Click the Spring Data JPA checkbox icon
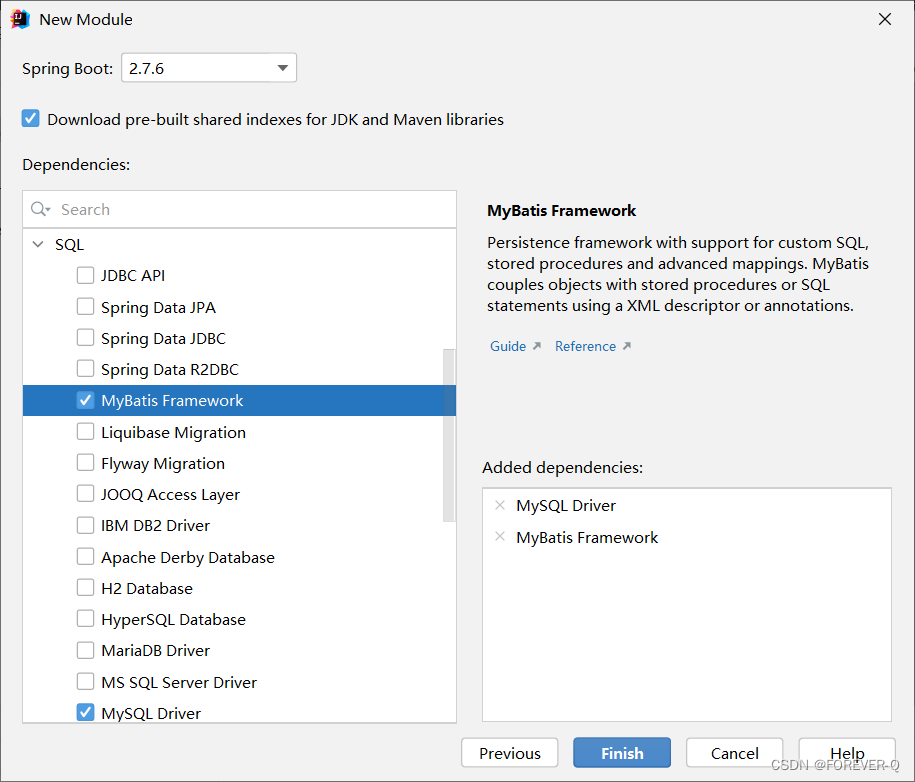Image resolution: width=915 pixels, height=782 pixels. (85, 307)
